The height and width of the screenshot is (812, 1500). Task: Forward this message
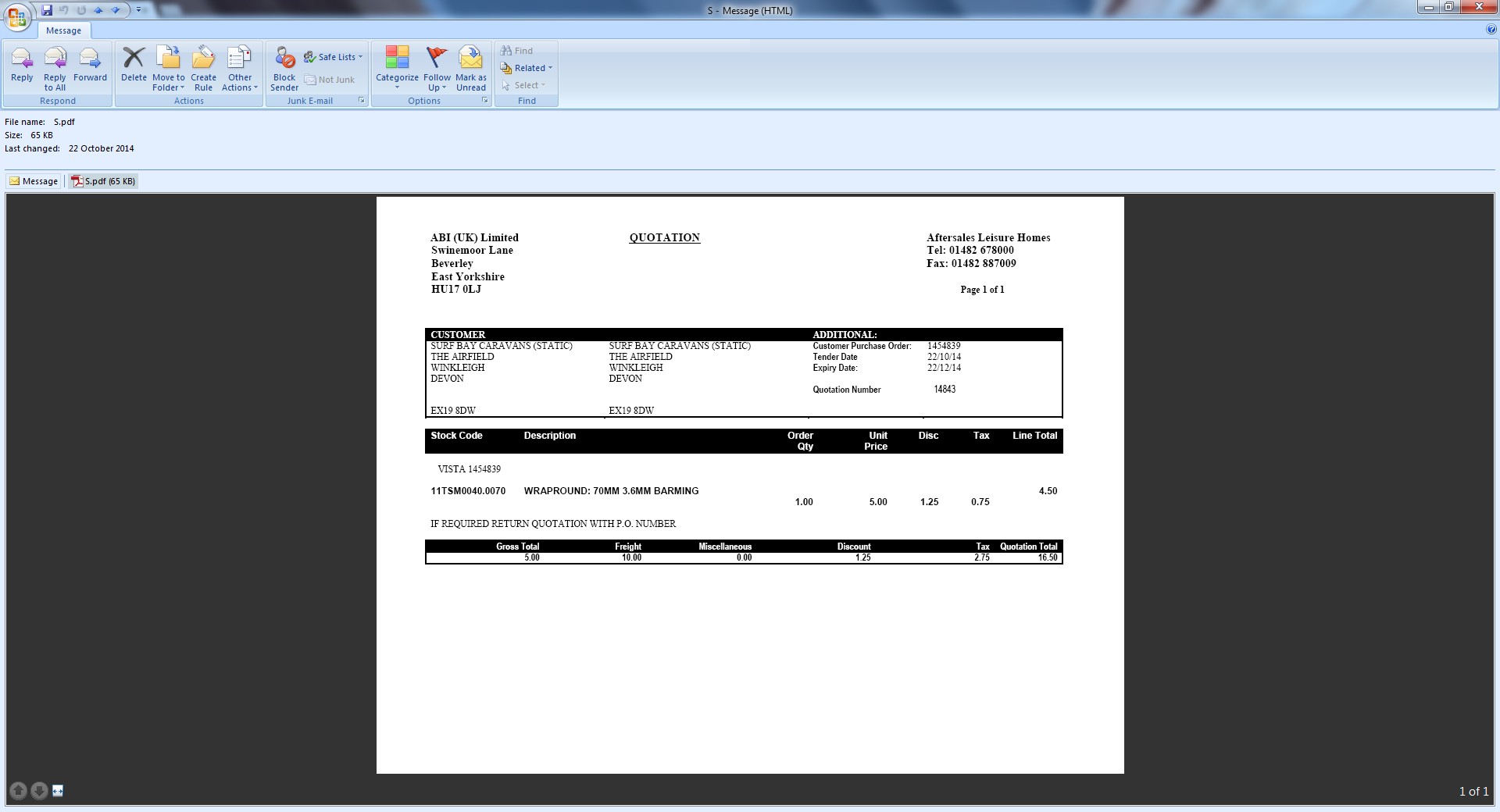tap(90, 66)
